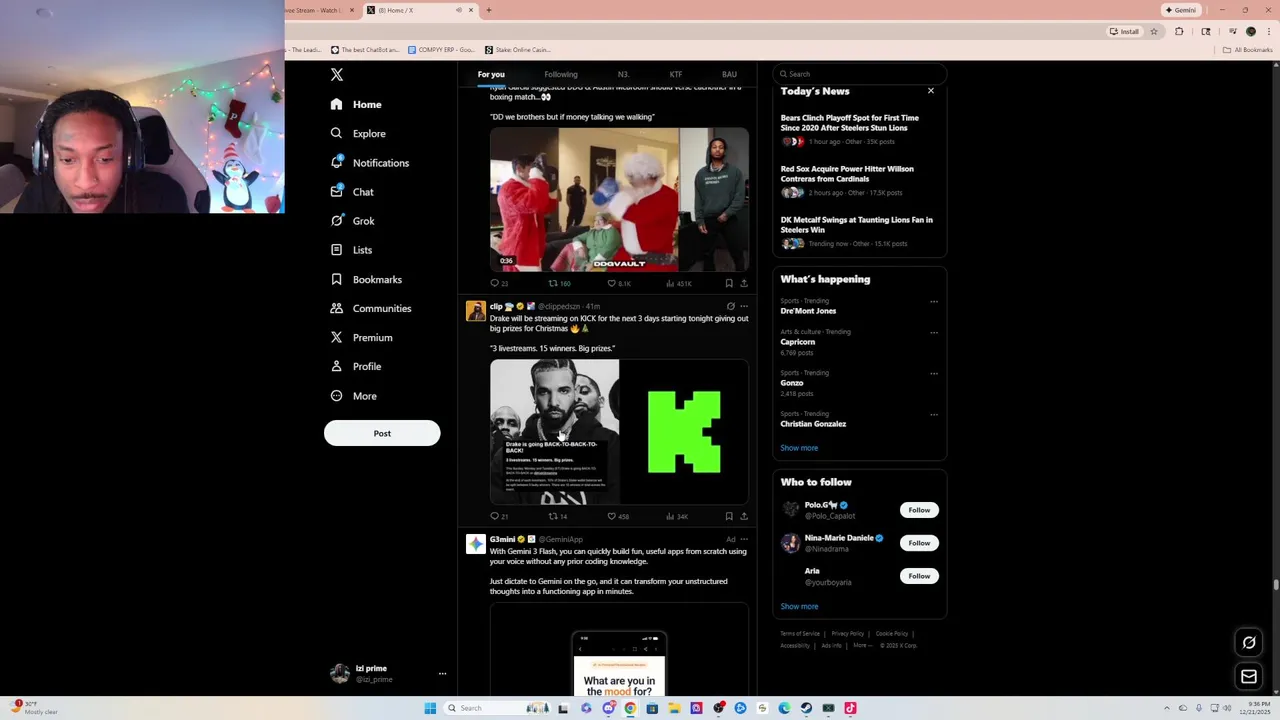Repost the Santa boxing video post

pyautogui.click(x=553, y=283)
